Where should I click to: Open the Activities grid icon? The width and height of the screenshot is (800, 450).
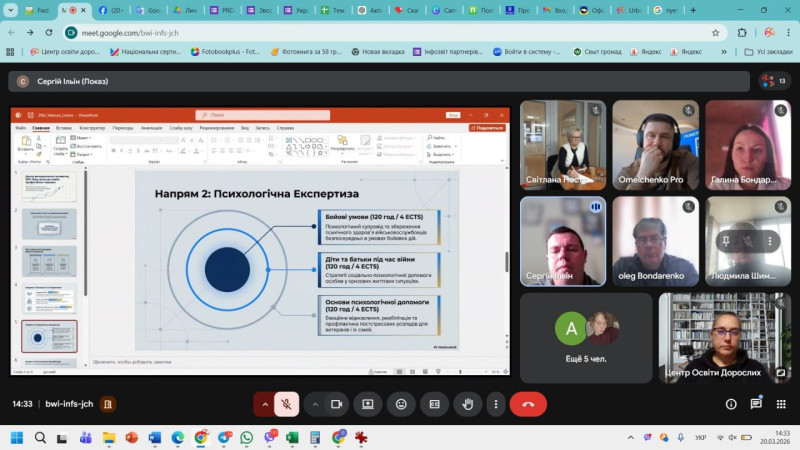coord(781,404)
